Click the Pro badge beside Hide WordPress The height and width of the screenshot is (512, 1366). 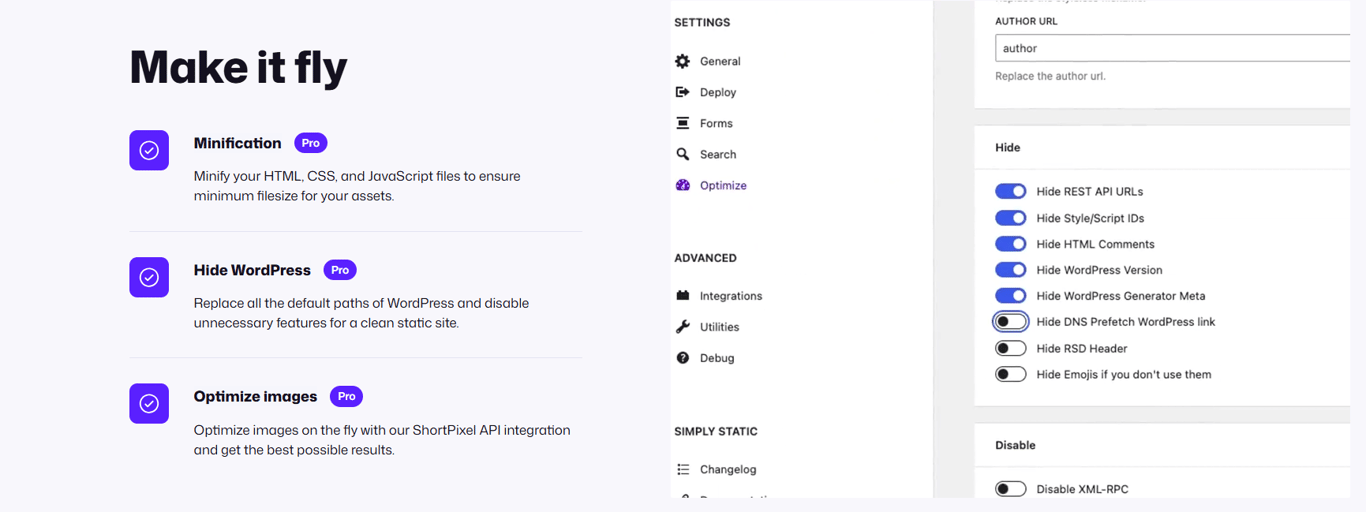pyautogui.click(x=340, y=270)
